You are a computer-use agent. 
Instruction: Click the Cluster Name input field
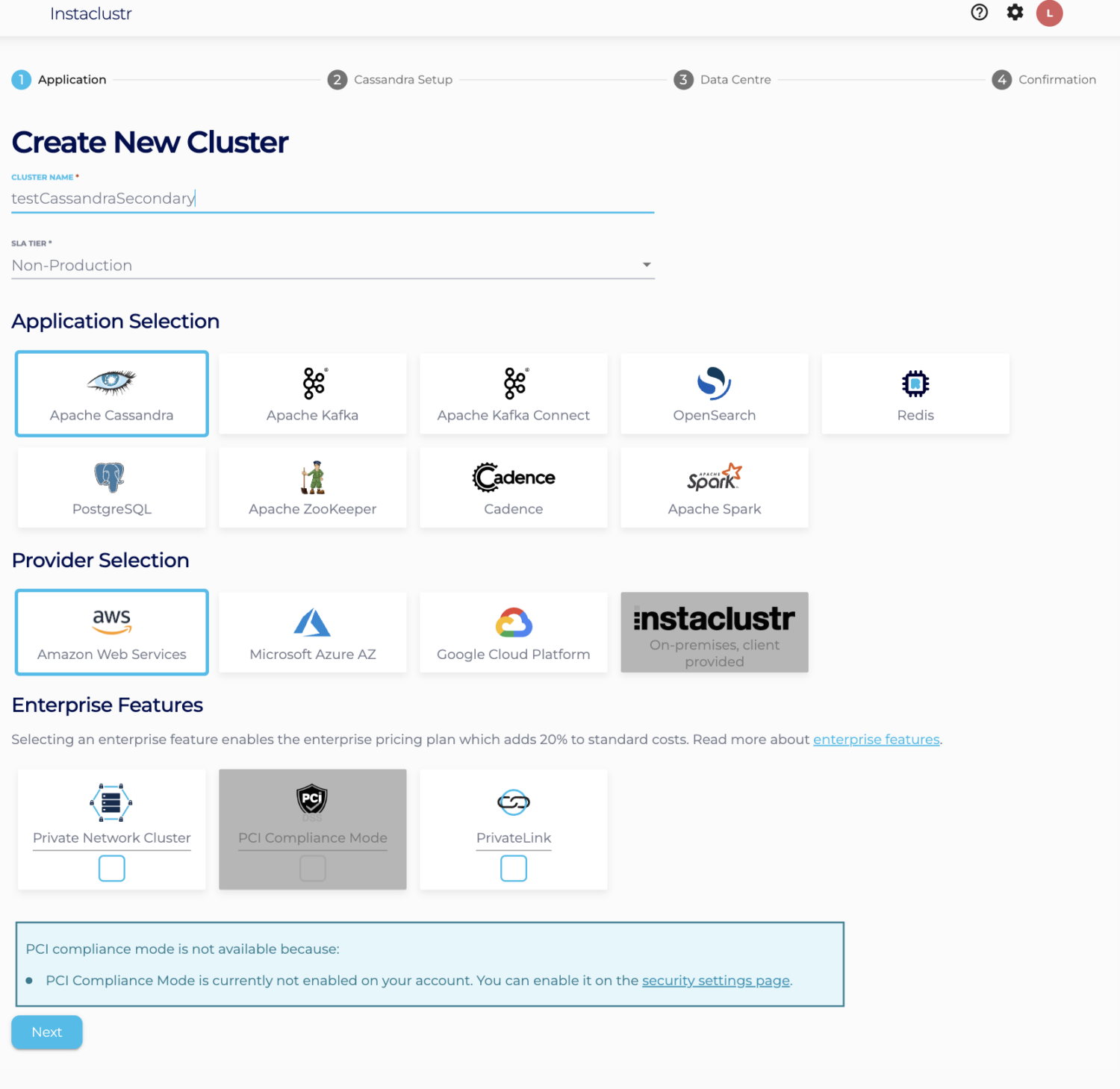333,198
